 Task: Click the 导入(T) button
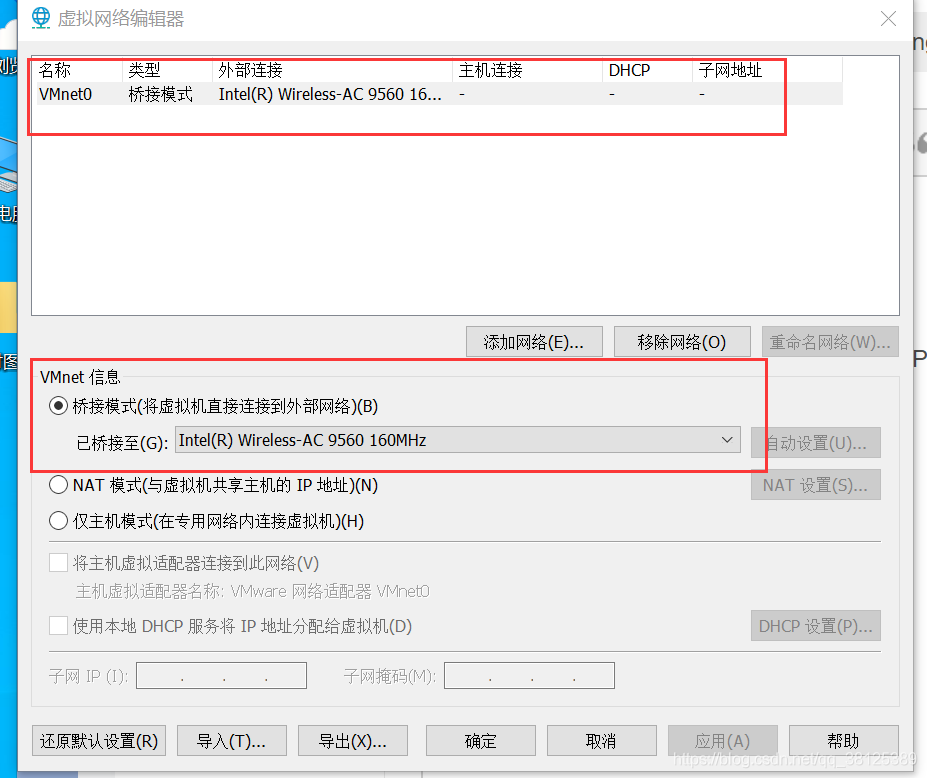(x=231, y=740)
